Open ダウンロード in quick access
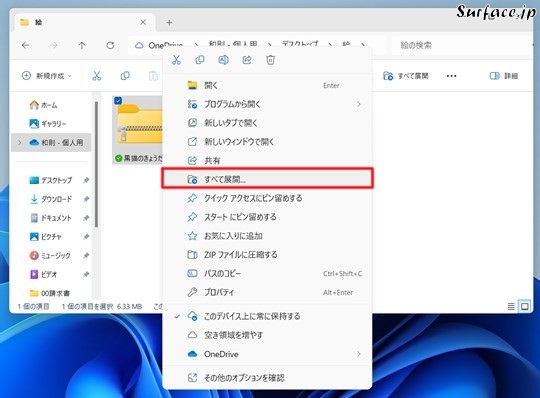Screen dimensions: 540x398 (x=51, y=199)
